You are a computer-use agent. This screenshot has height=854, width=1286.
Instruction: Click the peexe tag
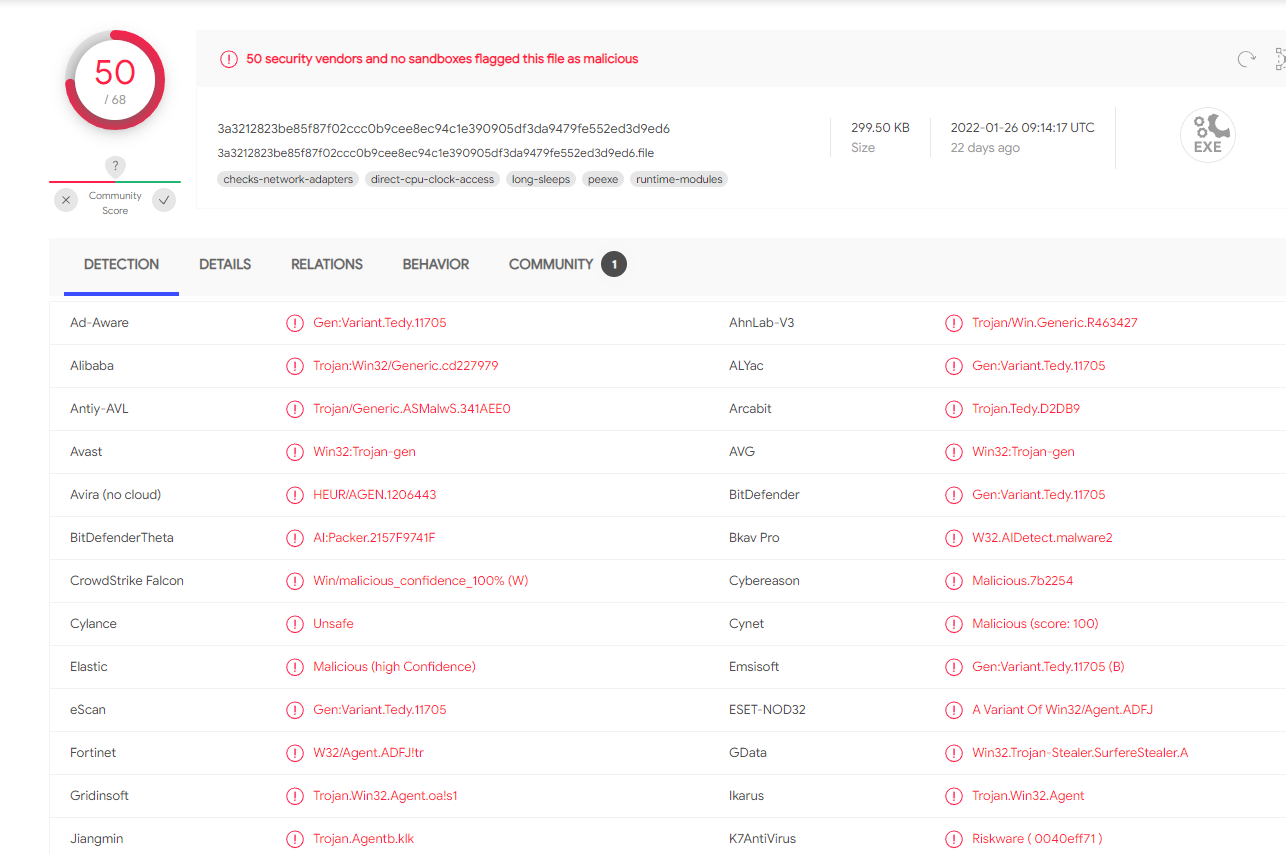coord(603,180)
